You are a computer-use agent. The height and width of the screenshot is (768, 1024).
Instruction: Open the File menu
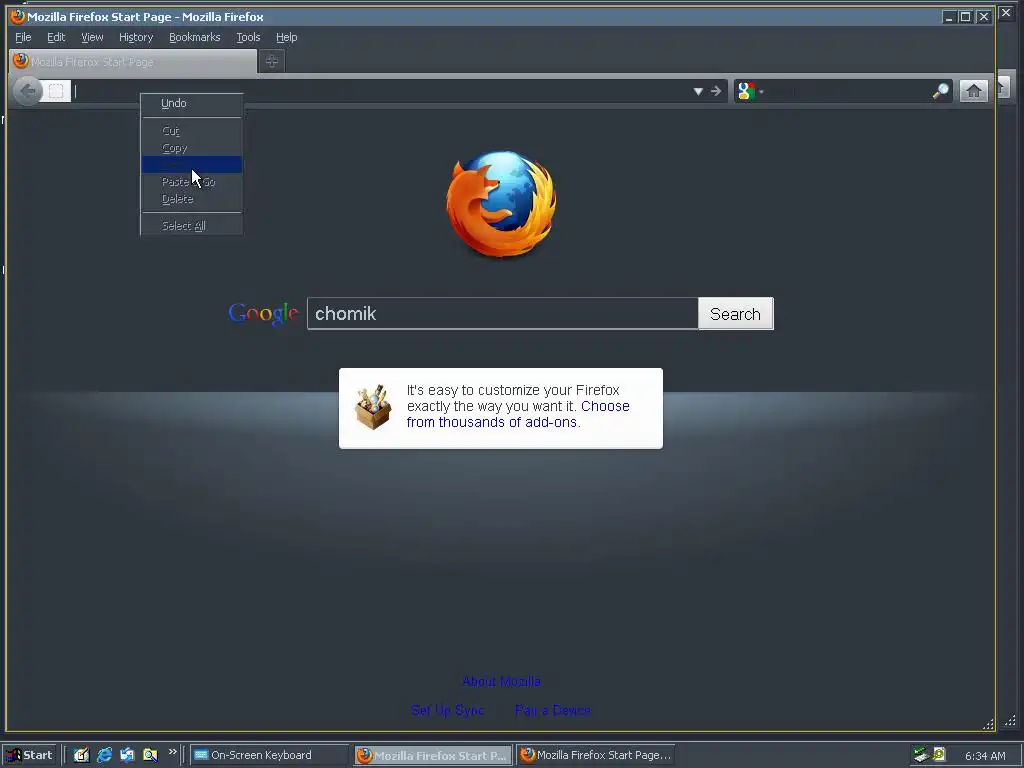24,37
